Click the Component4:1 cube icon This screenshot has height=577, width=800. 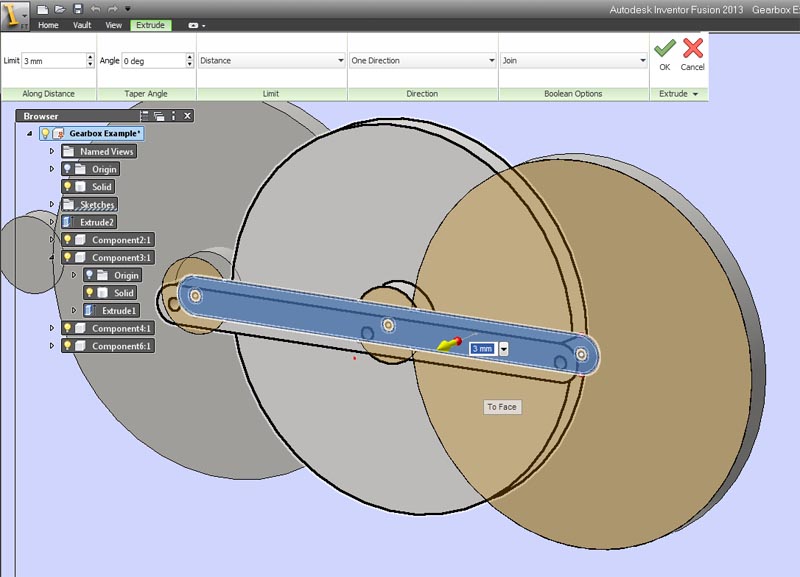(80, 328)
